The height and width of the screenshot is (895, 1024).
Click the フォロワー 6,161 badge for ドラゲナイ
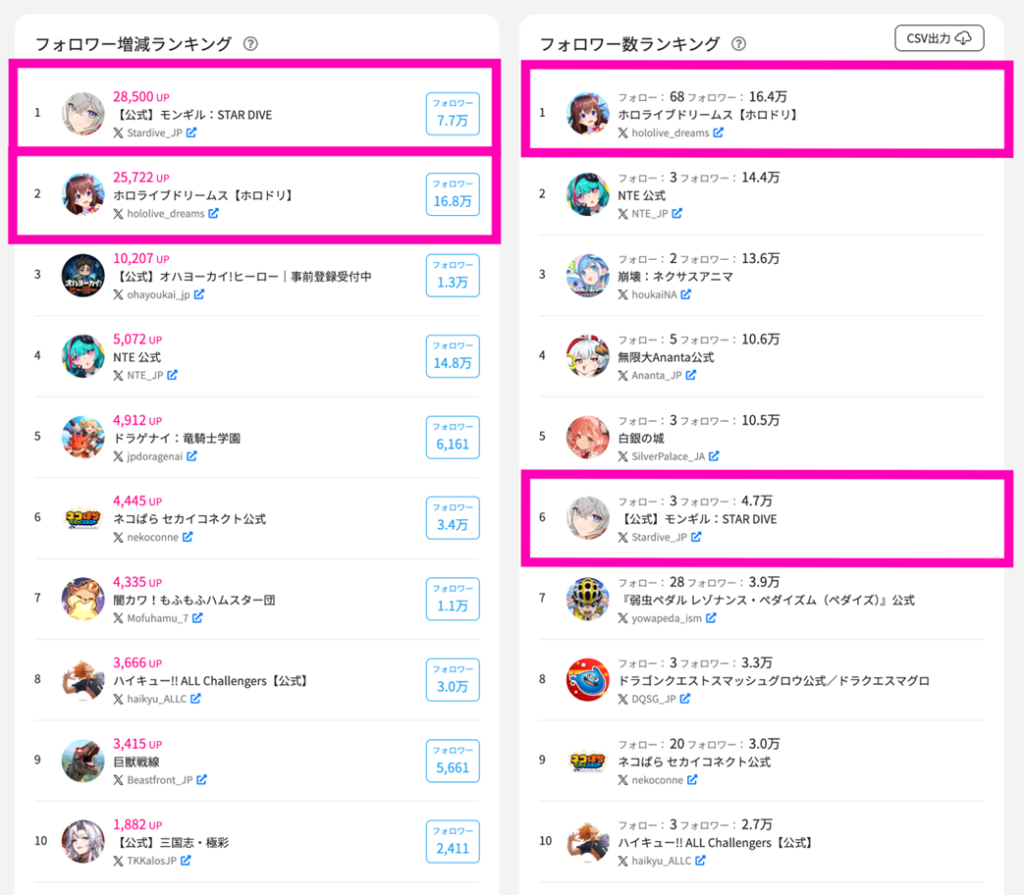pyautogui.click(x=453, y=437)
